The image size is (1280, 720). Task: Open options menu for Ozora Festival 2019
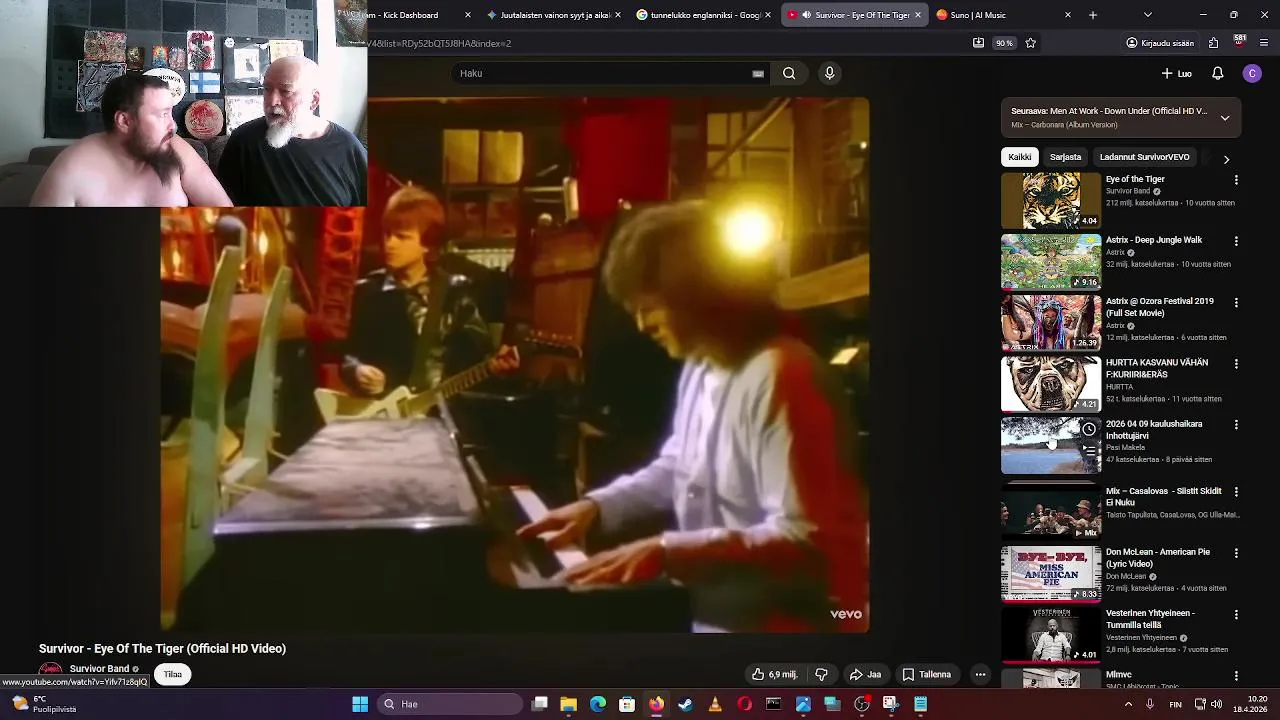(1236, 302)
